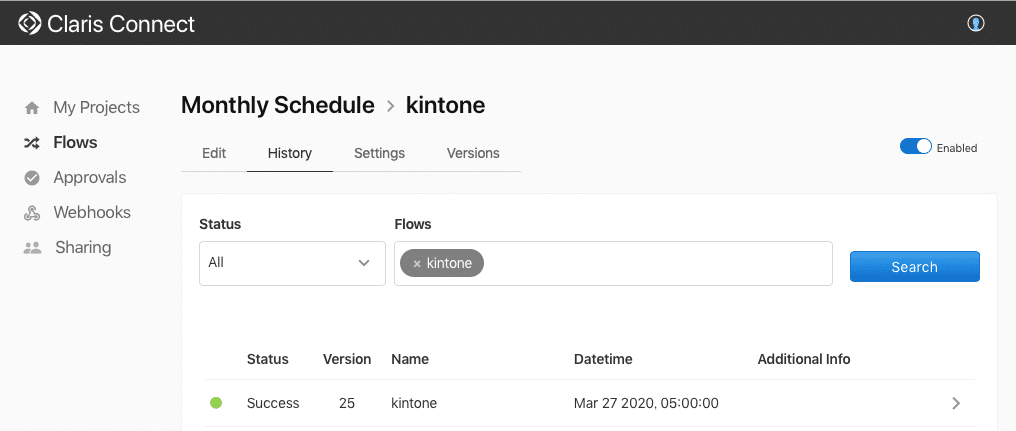Select the History tab
This screenshot has width=1016, height=431.
[290, 153]
